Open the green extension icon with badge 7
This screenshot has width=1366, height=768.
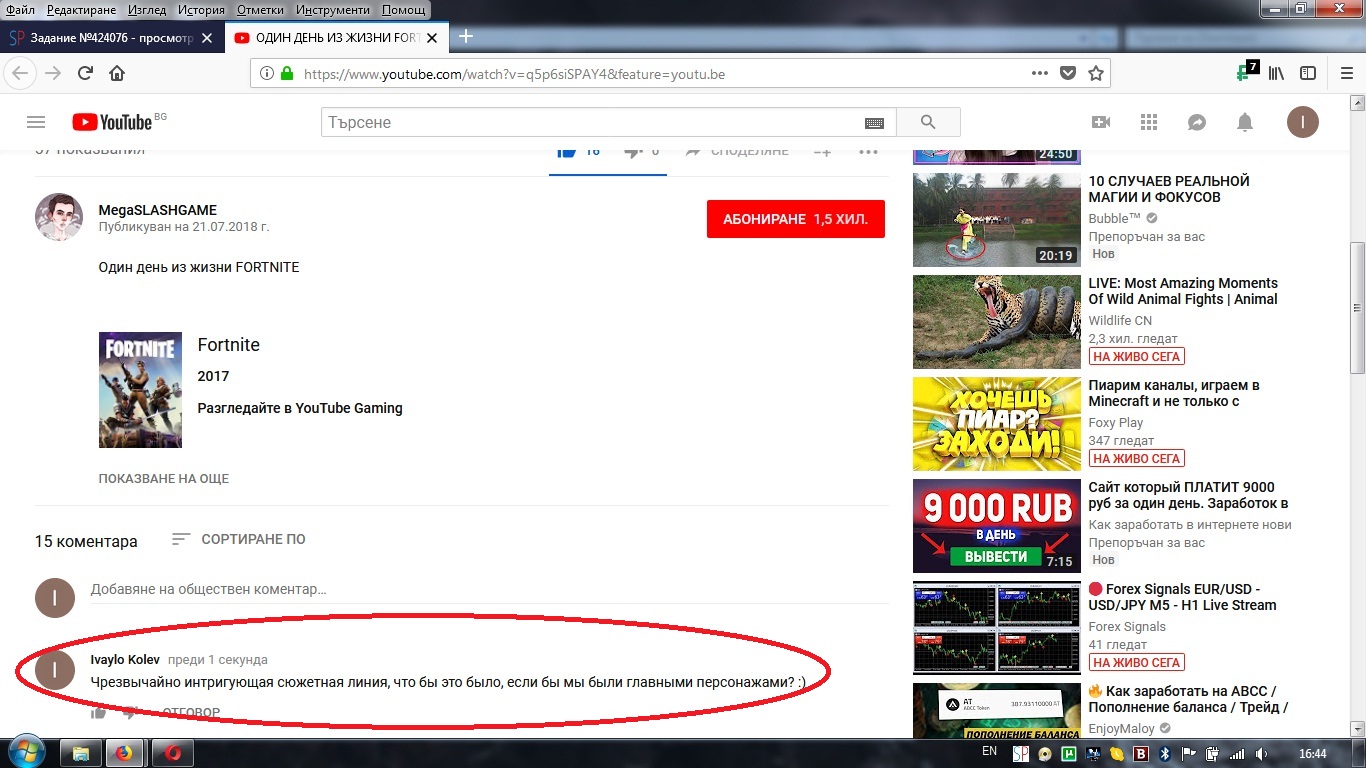(1247, 71)
